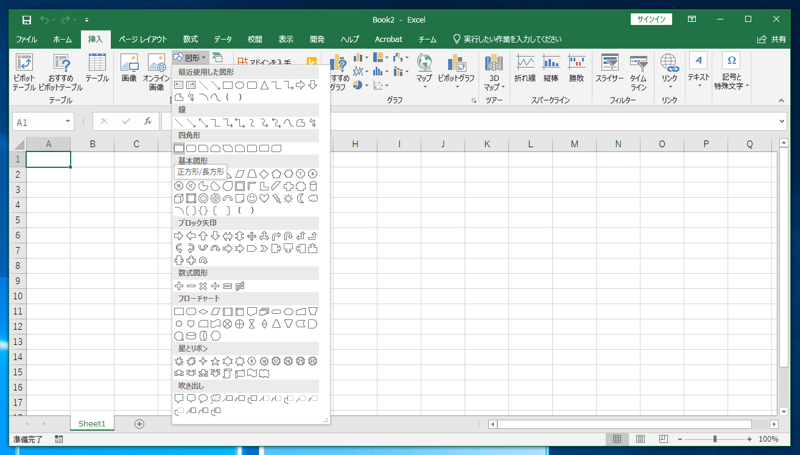Switch to the 数式 ribbon tab
800x455 pixels.
coord(190,39)
